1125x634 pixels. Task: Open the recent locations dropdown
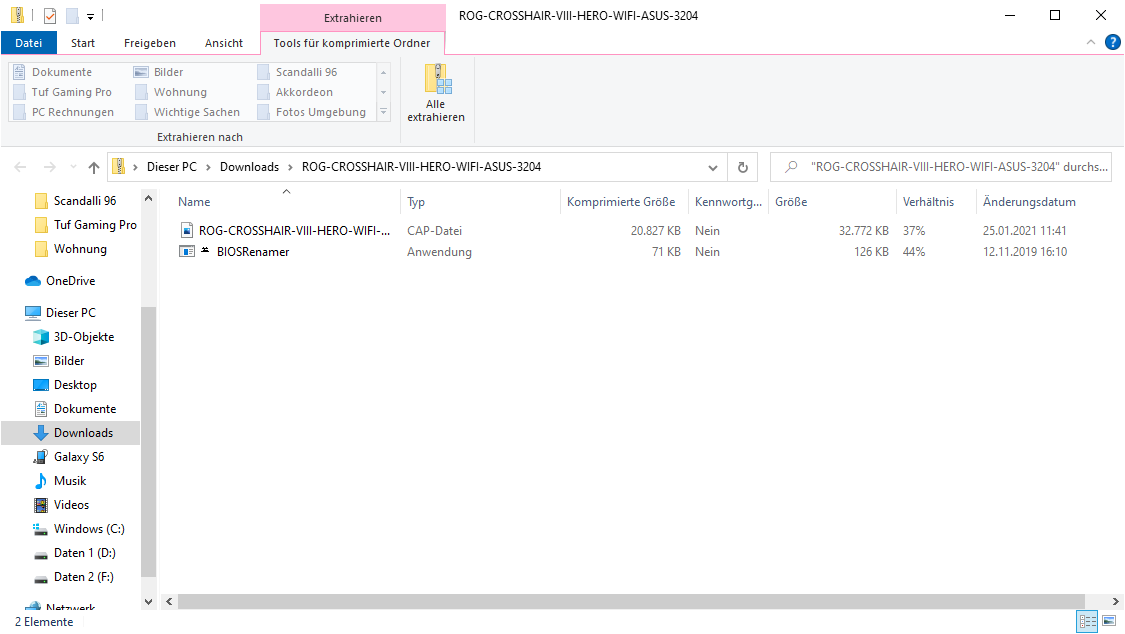point(73,167)
